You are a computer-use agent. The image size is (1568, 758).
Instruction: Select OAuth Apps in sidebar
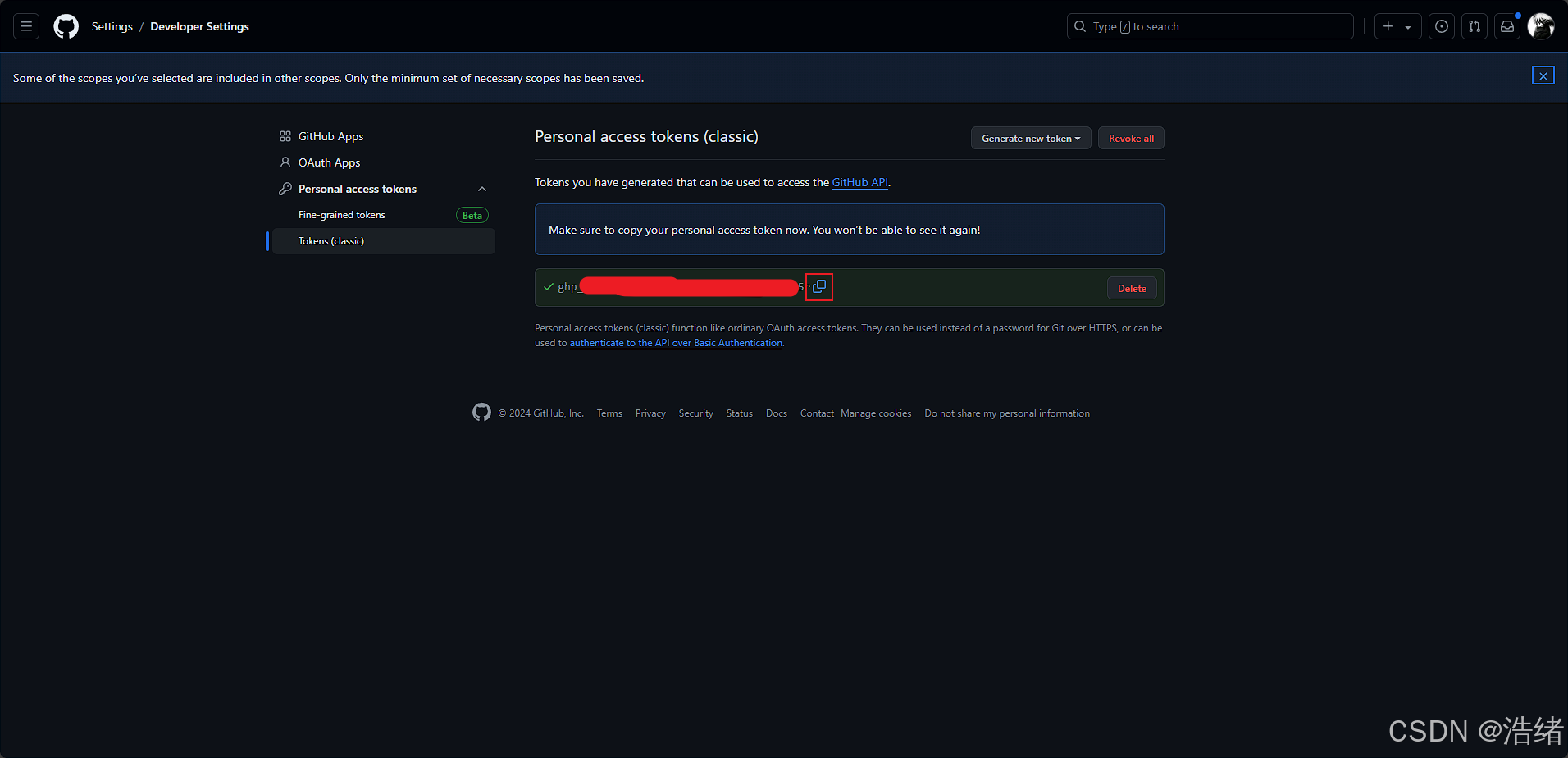tap(329, 162)
